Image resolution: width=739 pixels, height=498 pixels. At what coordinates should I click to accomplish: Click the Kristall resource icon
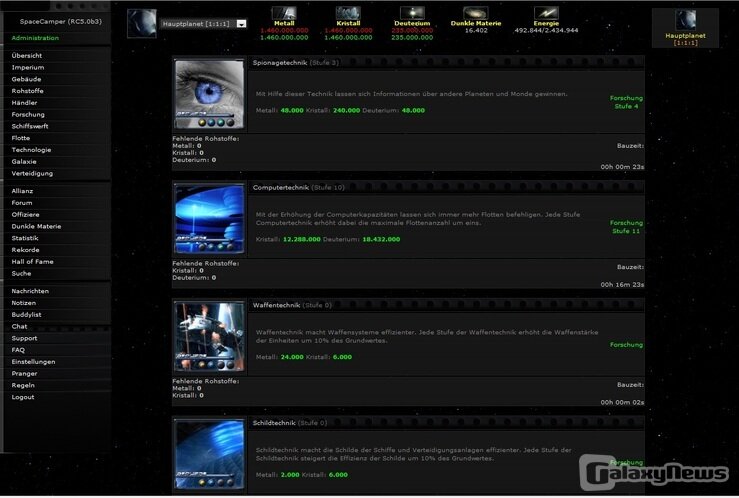348,13
